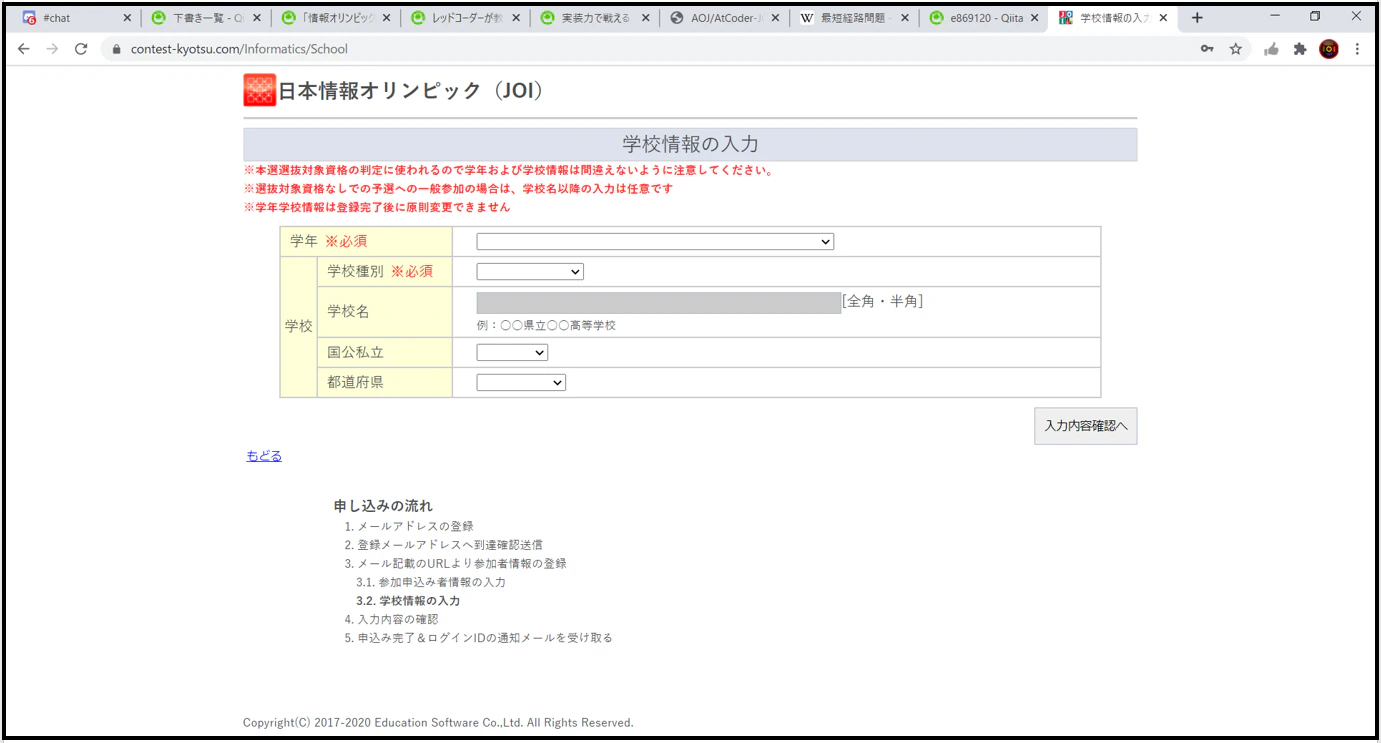Switch to the 最短経路問題 tab
Screen dimensions: 1381x743
tap(853, 18)
